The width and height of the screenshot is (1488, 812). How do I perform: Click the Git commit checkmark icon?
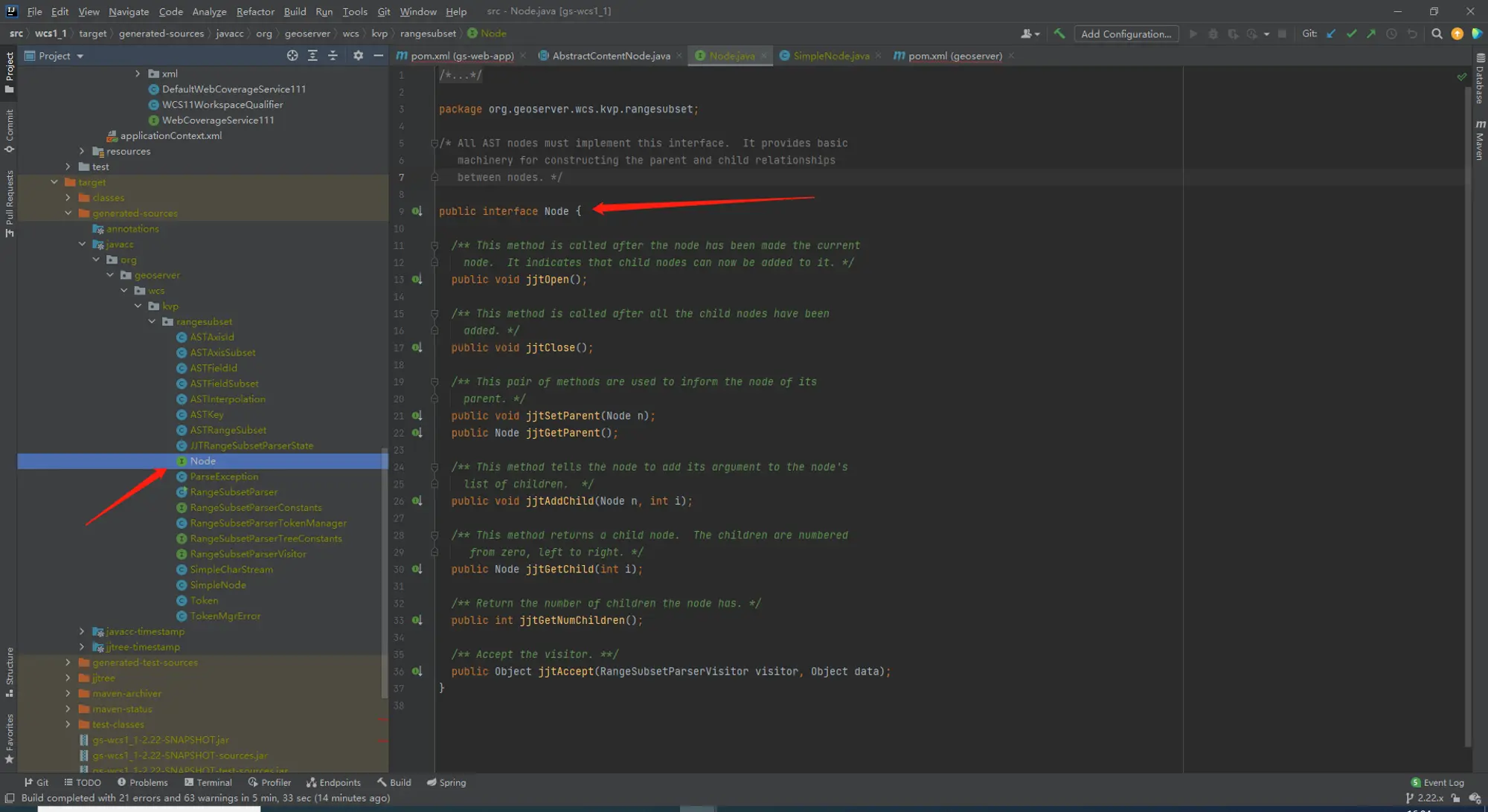click(x=1351, y=33)
